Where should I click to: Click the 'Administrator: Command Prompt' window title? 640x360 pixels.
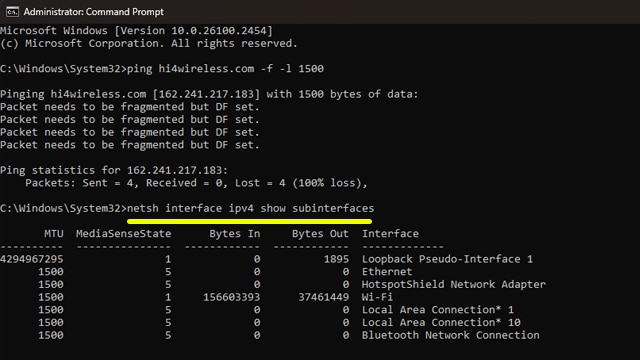pos(93,12)
